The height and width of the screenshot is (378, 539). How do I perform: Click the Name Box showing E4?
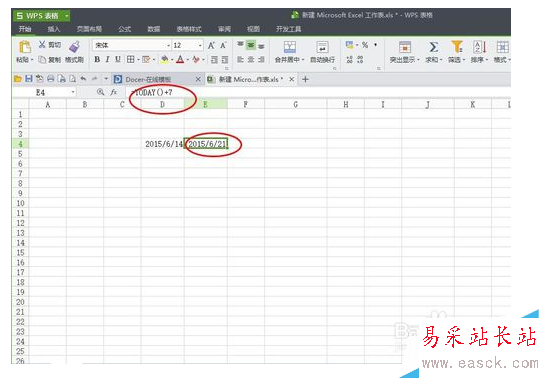(x=41, y=92)
